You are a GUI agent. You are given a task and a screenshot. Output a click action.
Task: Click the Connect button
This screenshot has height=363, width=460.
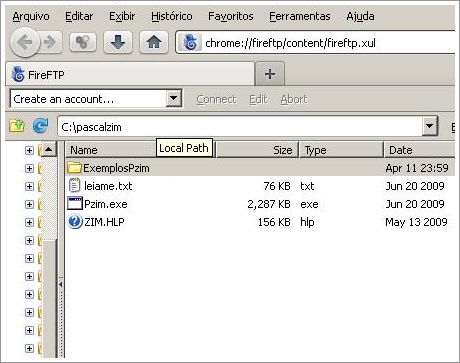pyautogui.click(x=216, y=99)
